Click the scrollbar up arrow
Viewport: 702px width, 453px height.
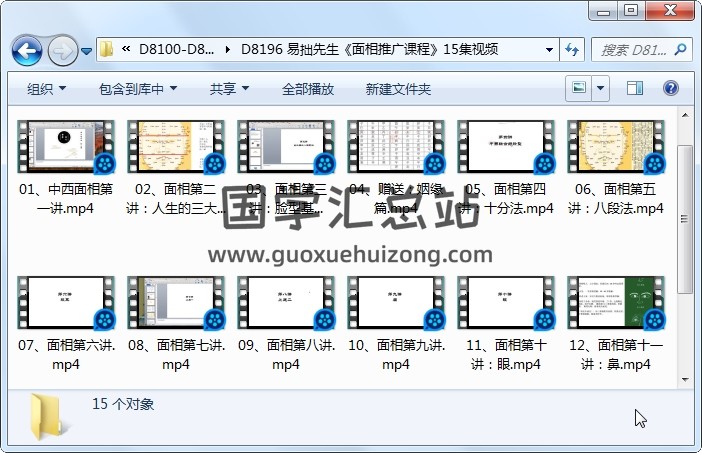pyautogui.click(x=685, y=115)
